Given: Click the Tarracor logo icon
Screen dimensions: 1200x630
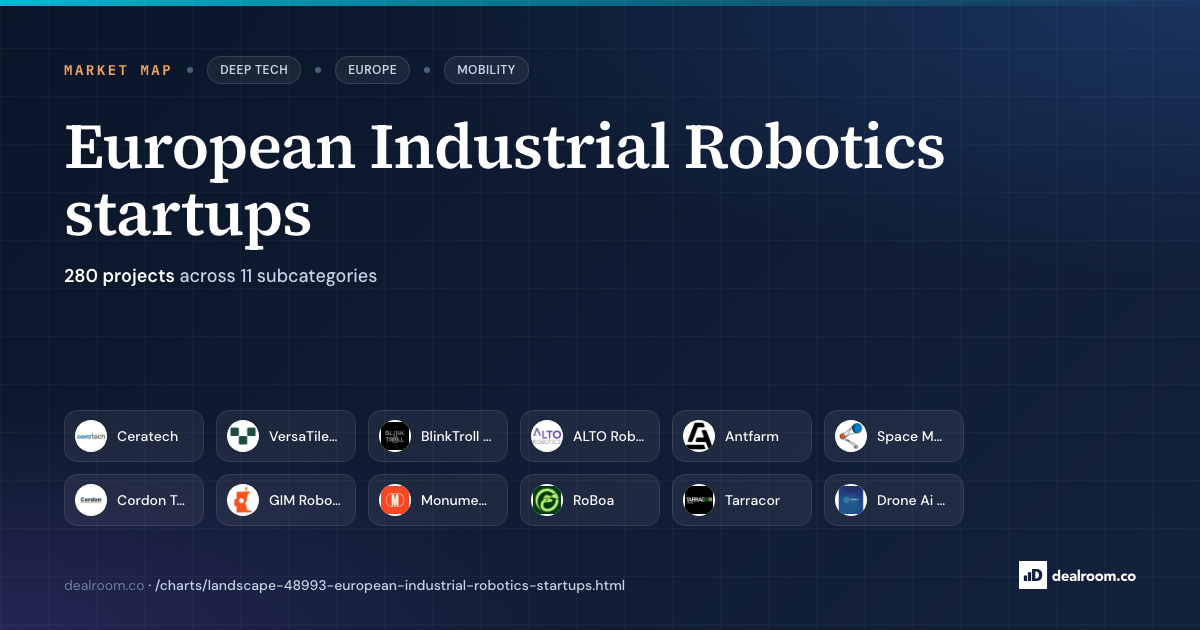Looking at the screenshot, I should pyautogui.click(x=699, y=500).
